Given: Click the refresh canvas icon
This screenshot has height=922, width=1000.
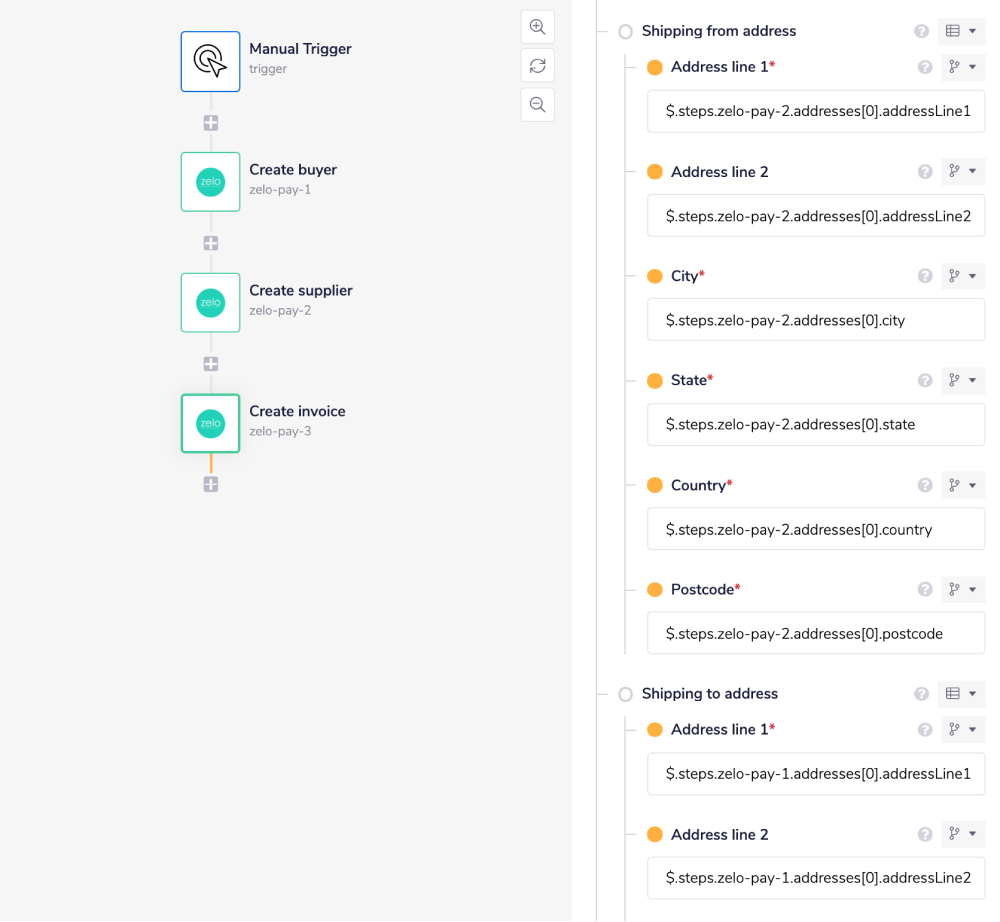Looking at the screenshot, I should click(x=537, y=66).
